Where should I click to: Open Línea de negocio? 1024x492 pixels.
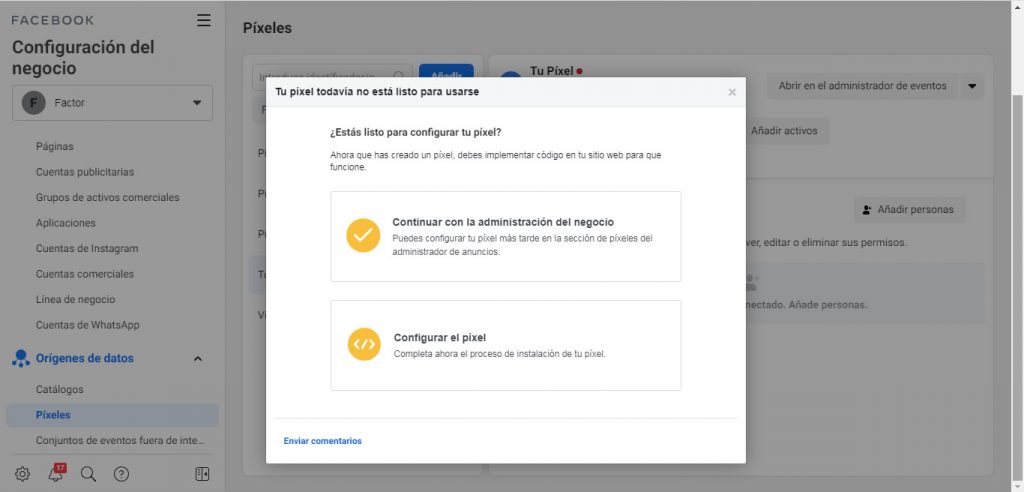coord(76,299)
